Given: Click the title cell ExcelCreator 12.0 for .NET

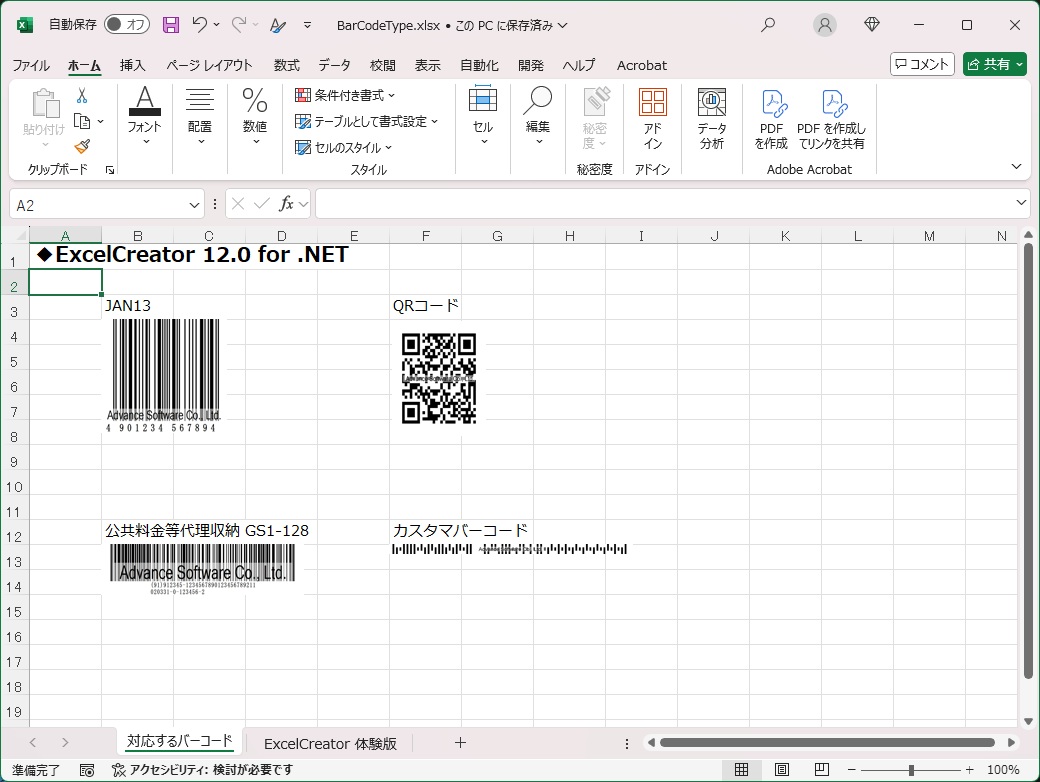Looking at the screenshot, I should point(192,254).
